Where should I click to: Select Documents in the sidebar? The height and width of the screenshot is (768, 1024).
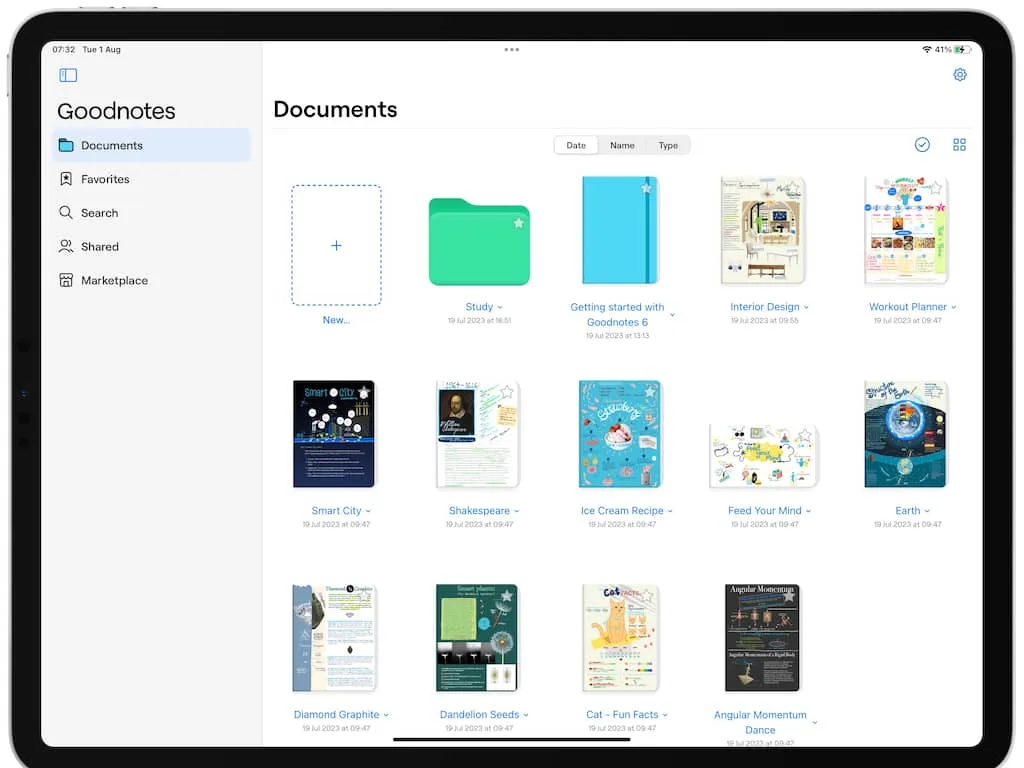[x=151, y=145]
